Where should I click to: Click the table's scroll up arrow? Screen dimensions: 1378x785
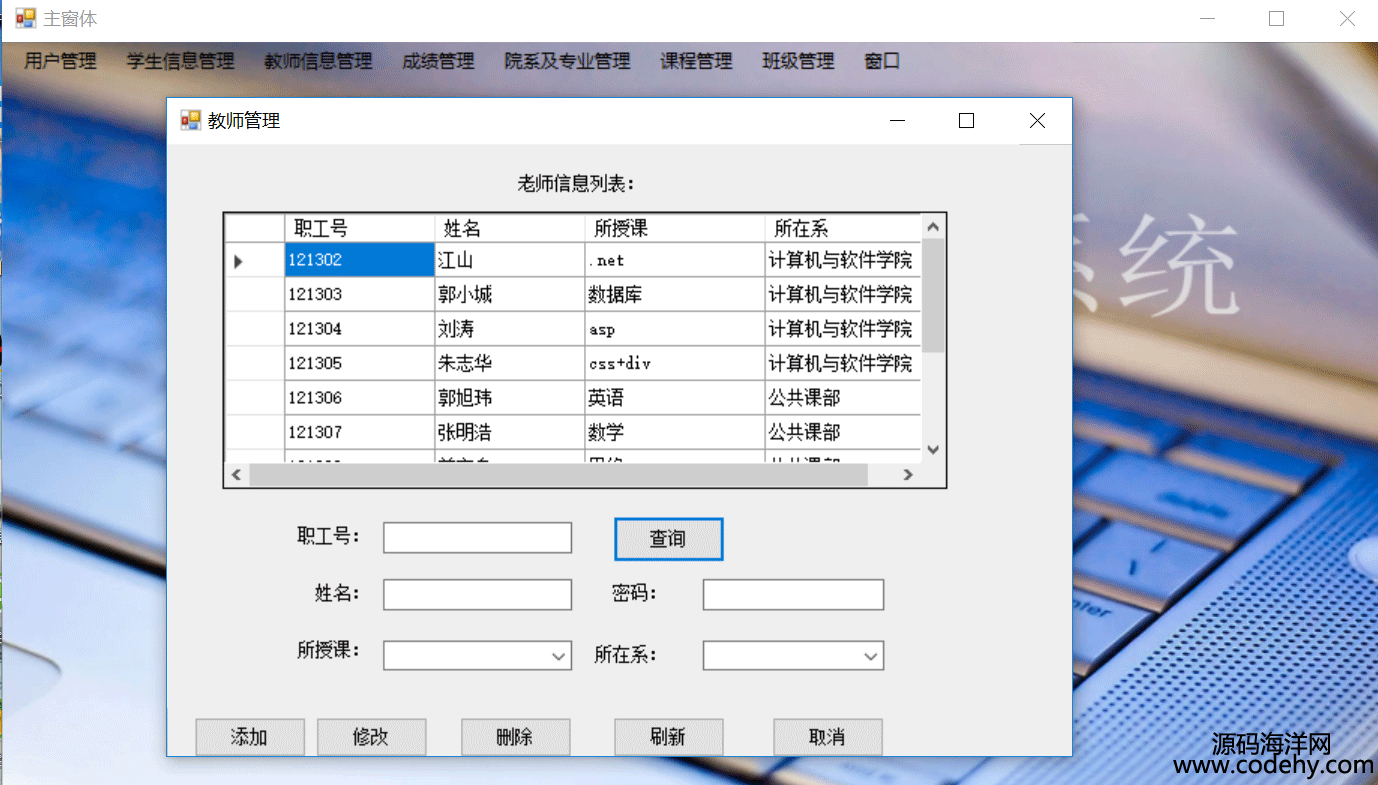tap(933, 227)
